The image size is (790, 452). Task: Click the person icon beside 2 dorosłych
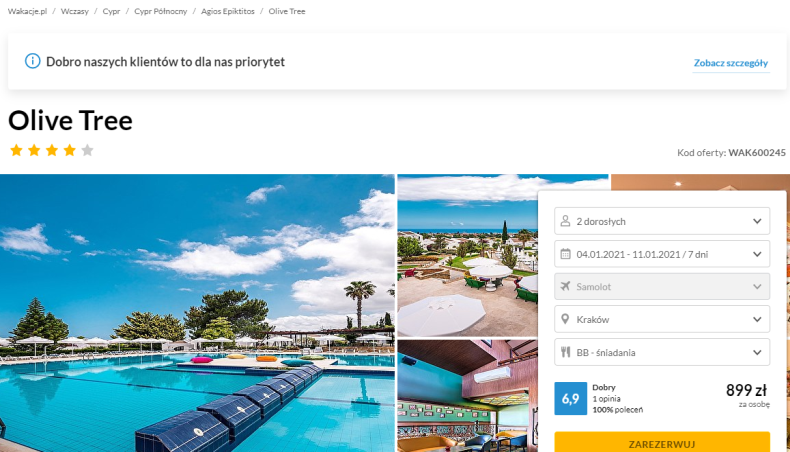click(565, 221)
